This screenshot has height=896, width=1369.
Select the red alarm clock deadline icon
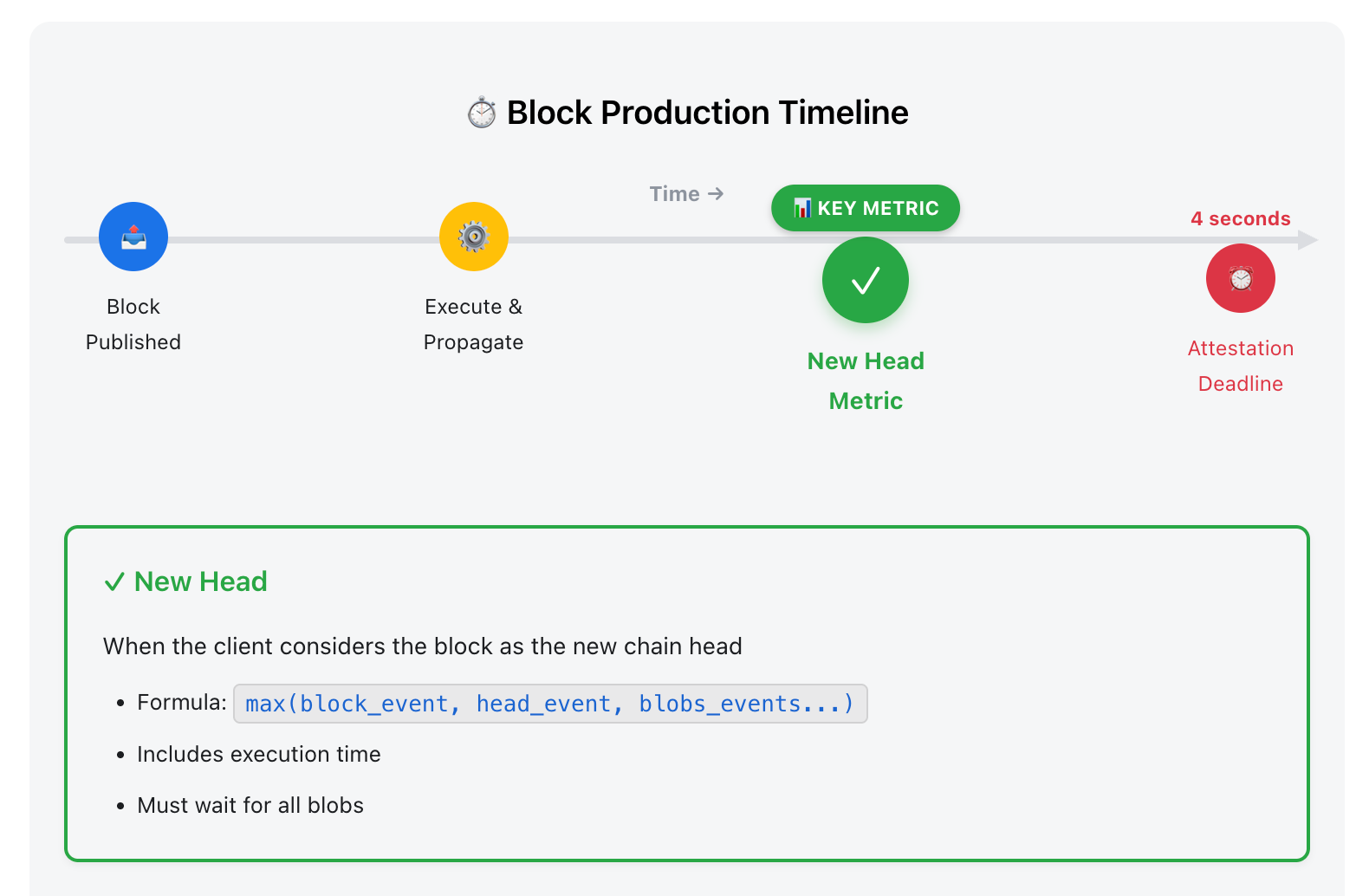pos(1240,278)
